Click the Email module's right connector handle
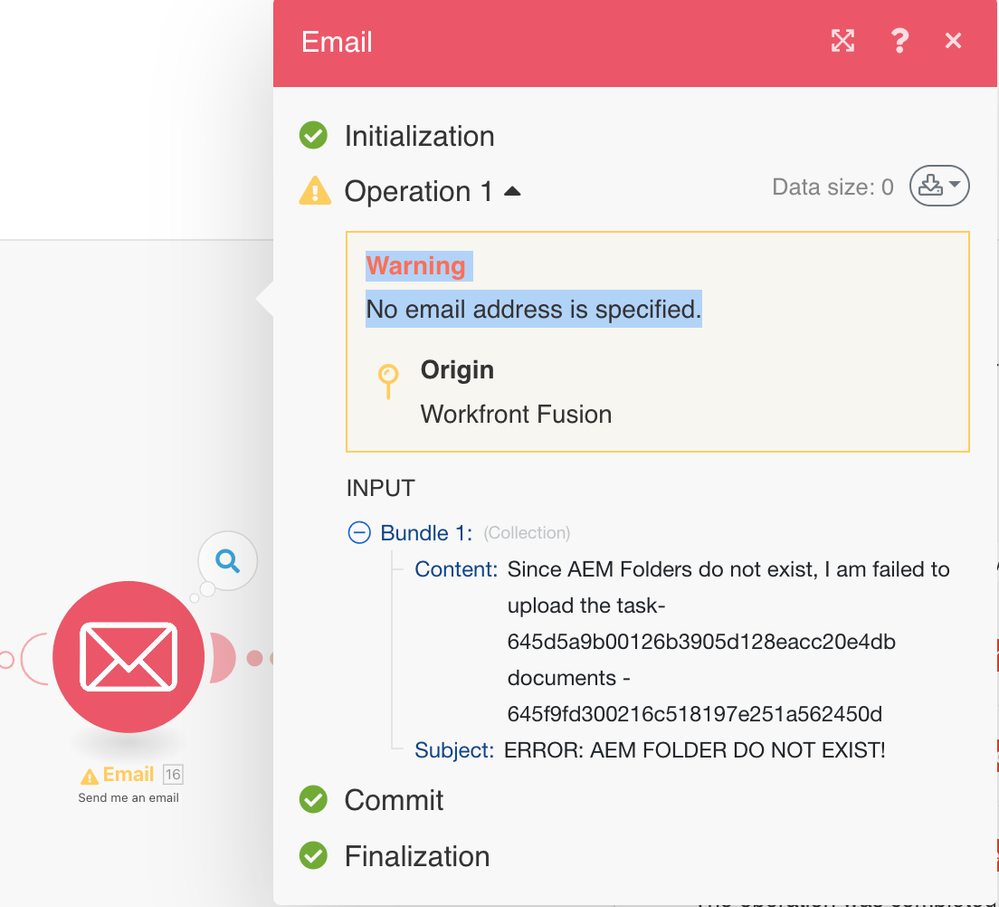The height and width of the screenshot is (907, 999). click(x=222, y=657)
